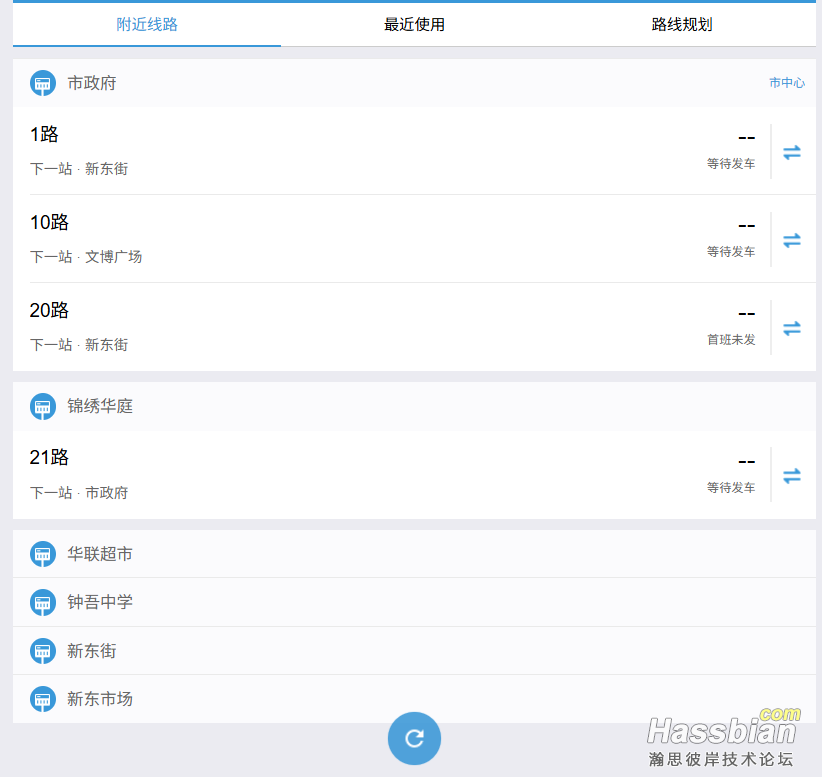Click the 钟吾中学 station icon
Screen dimensions: 822x777
43,602
